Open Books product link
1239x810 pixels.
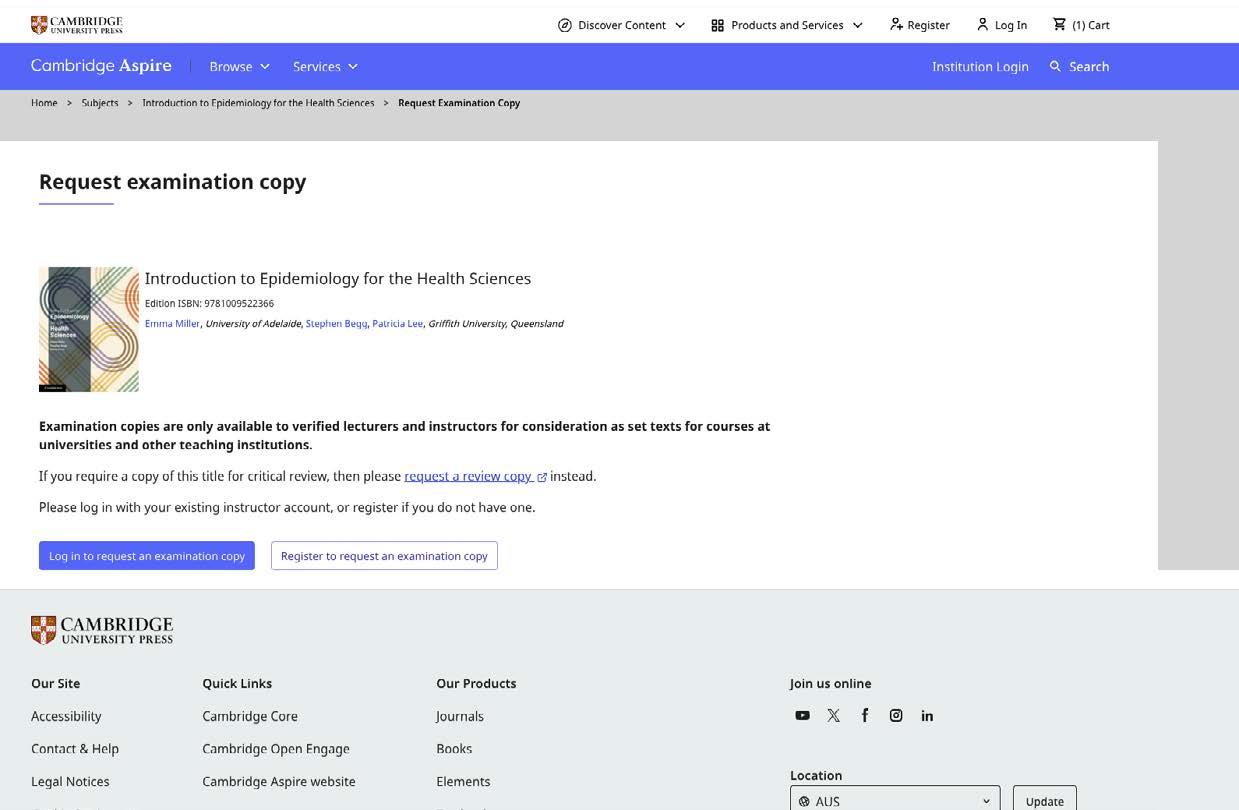pyautogui.click(x=454, y=748)
